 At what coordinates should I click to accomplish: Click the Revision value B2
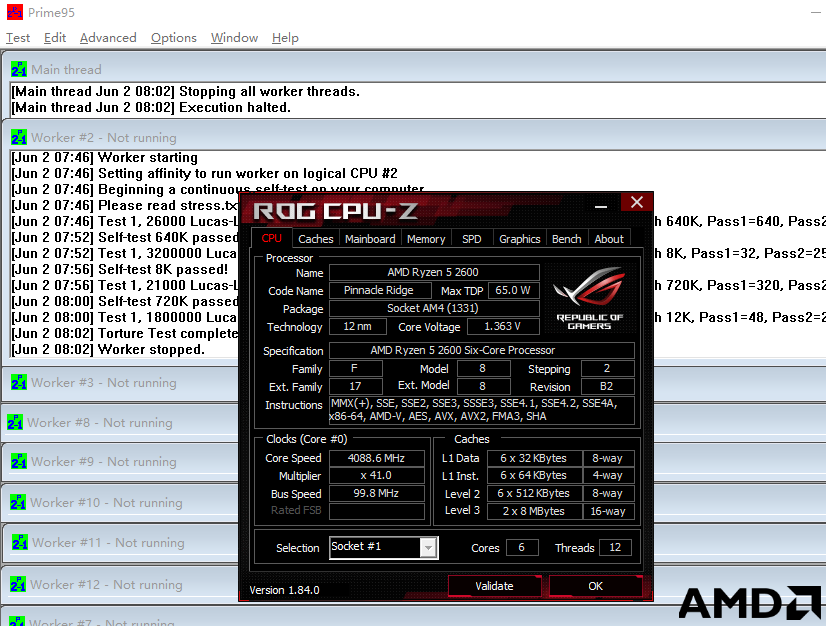pos(607,386)
